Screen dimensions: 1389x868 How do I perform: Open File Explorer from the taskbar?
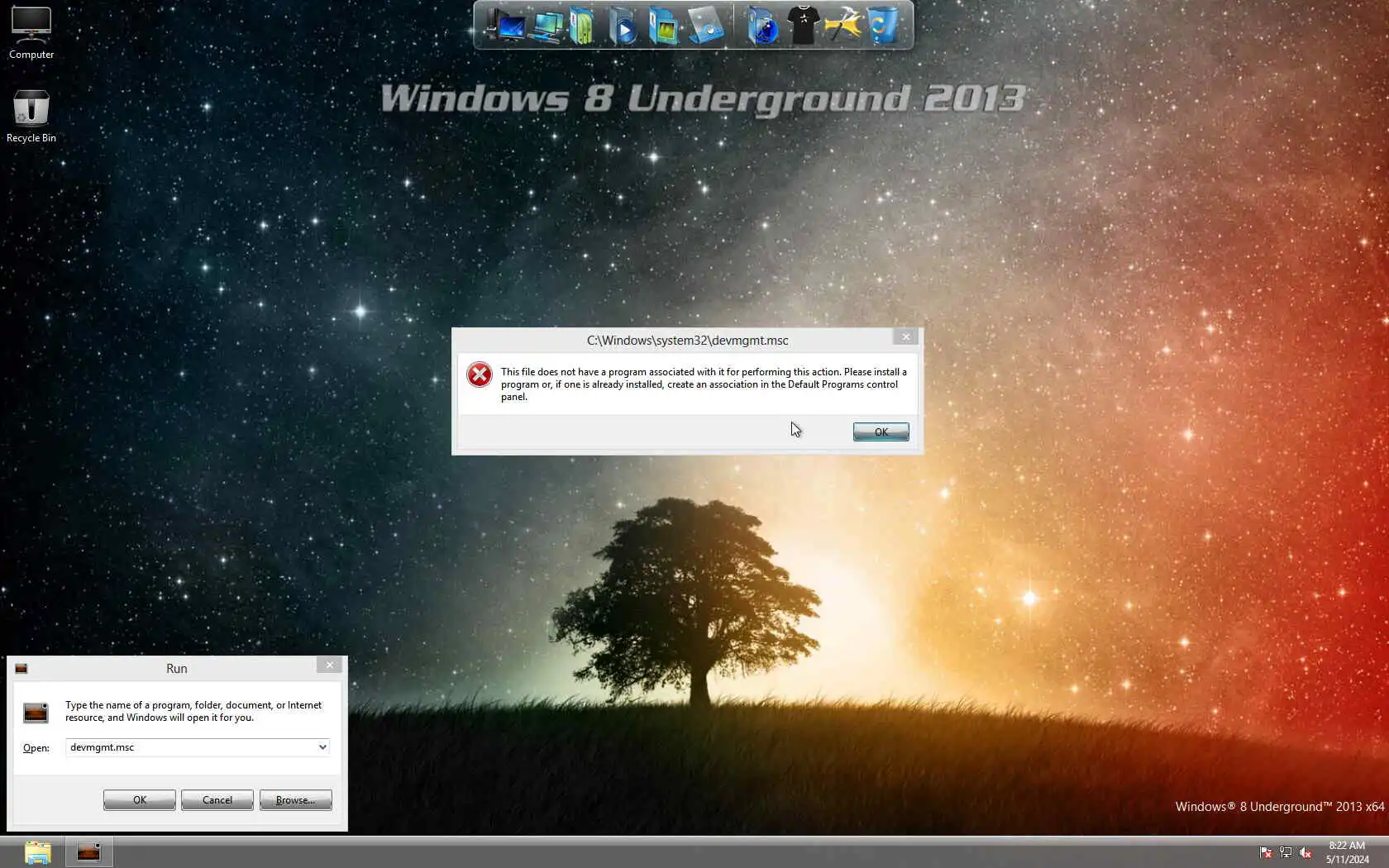point(38,852)
